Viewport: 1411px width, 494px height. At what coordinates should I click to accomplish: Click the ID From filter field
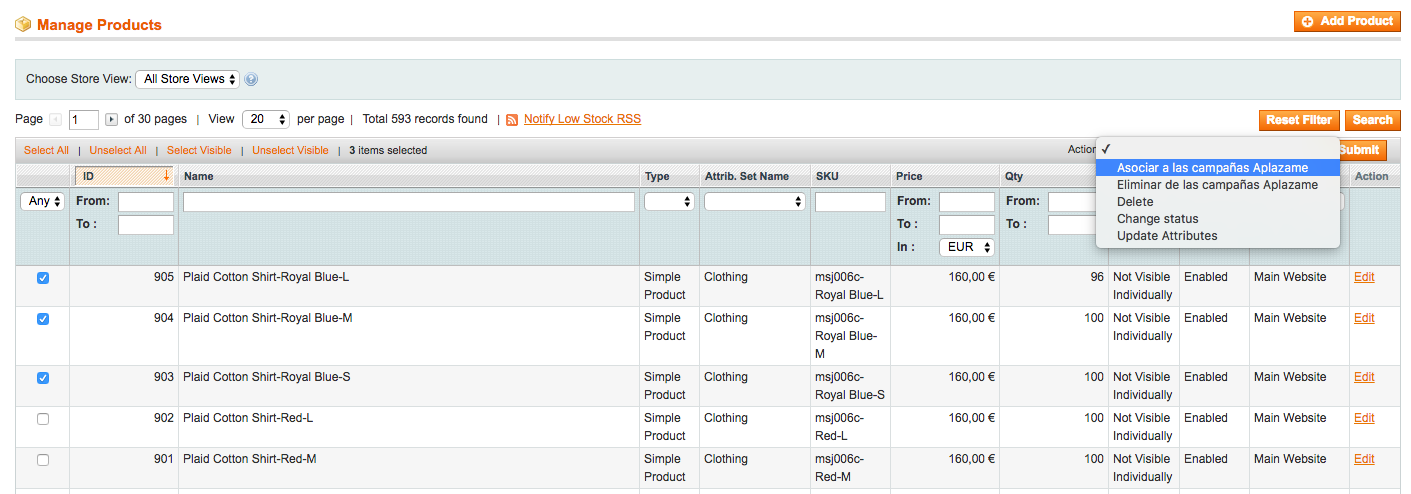point(146,202)
